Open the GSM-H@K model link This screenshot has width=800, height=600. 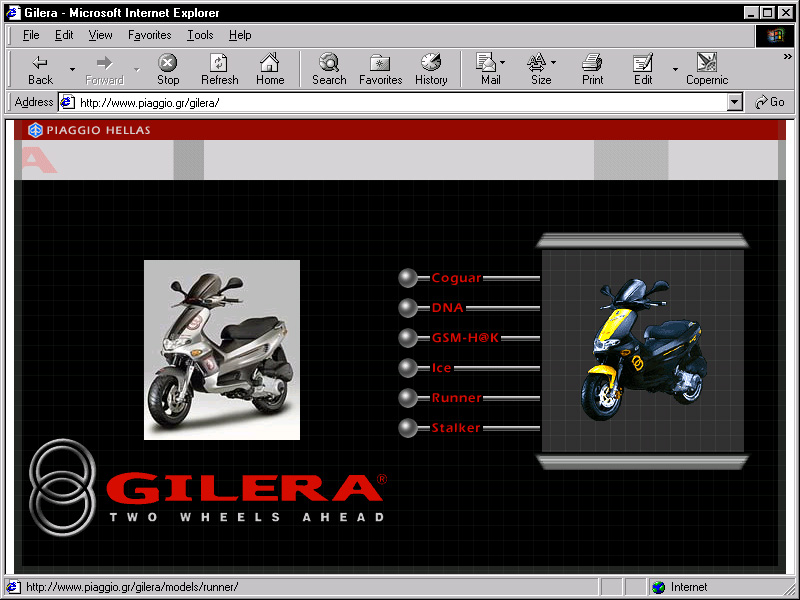(x=465, y=338)
